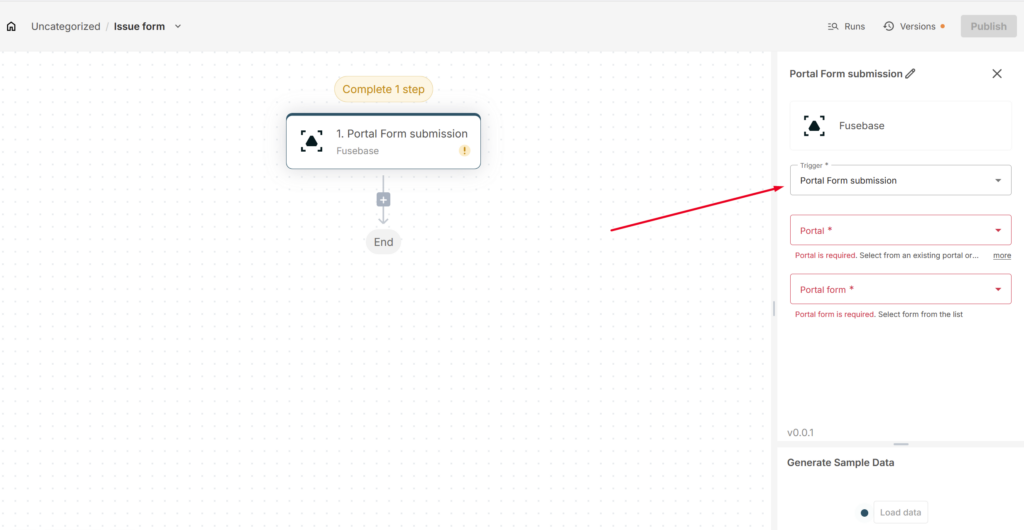Click the Complete 1 step badge
Viewport: 1024px width, 530px height.
click(x=383, y=89)
